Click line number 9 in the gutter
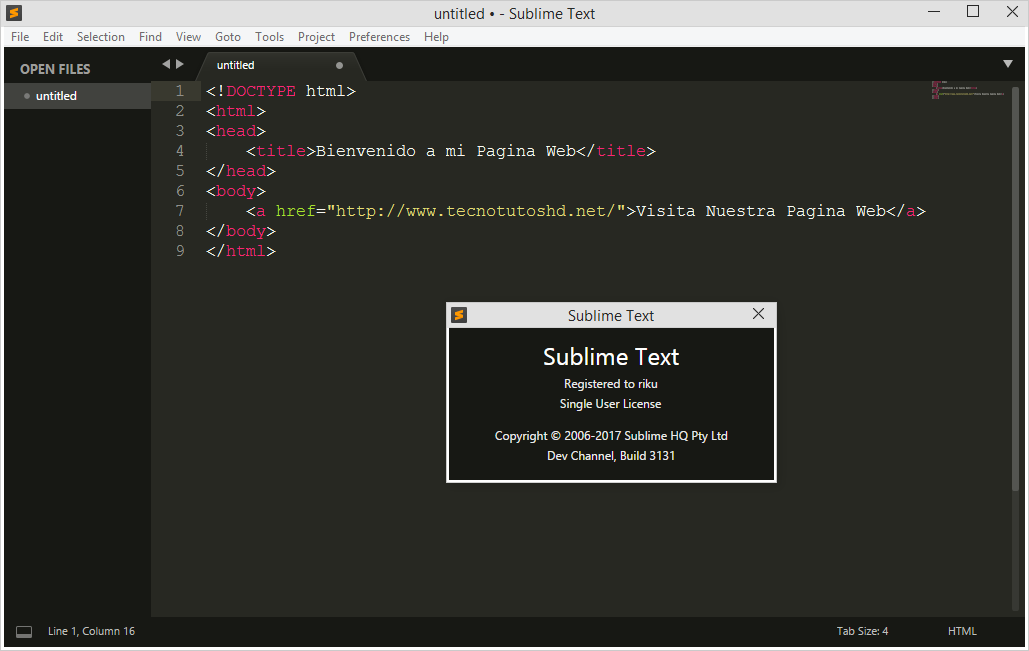The height and width of the screenshot is (651, 1029). pos(180,251)
